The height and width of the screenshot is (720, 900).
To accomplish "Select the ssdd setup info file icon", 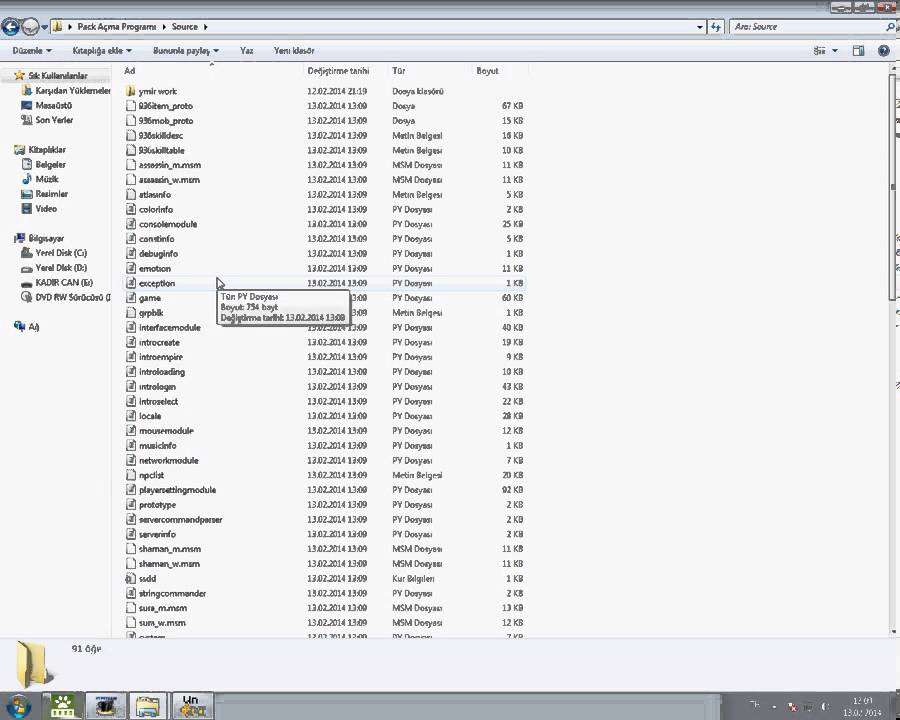I will tap(130, 579).
